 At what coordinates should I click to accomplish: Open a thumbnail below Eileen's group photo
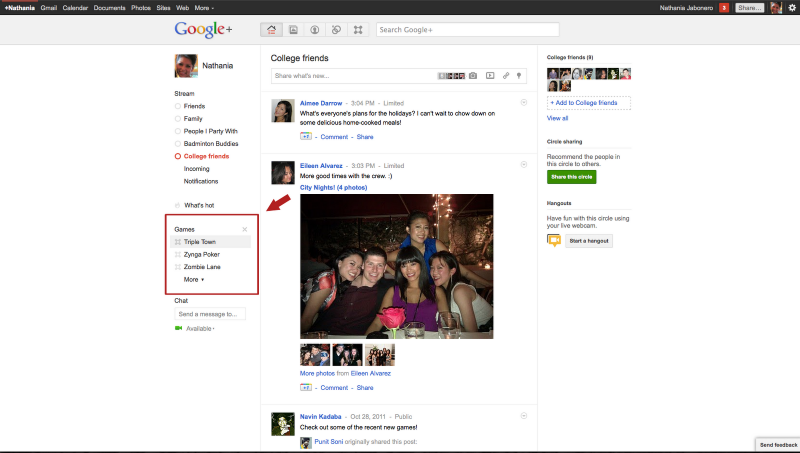[x=315, y=355]
